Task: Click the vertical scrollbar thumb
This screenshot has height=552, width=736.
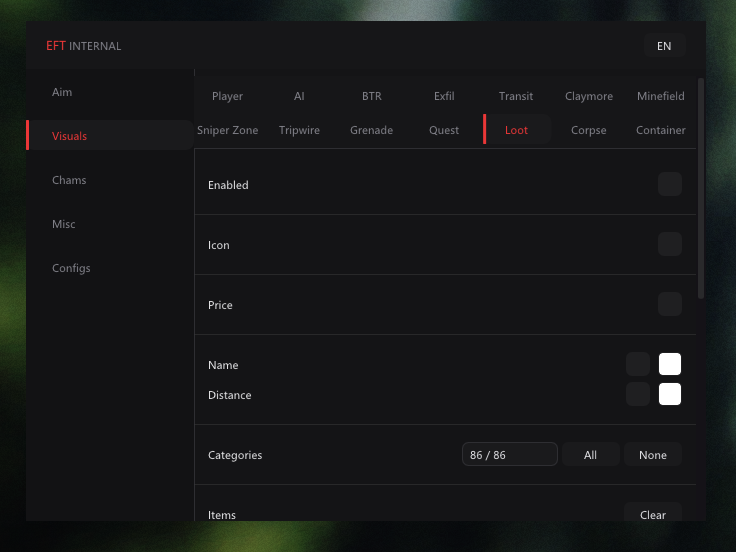Action: coord(701,188)
